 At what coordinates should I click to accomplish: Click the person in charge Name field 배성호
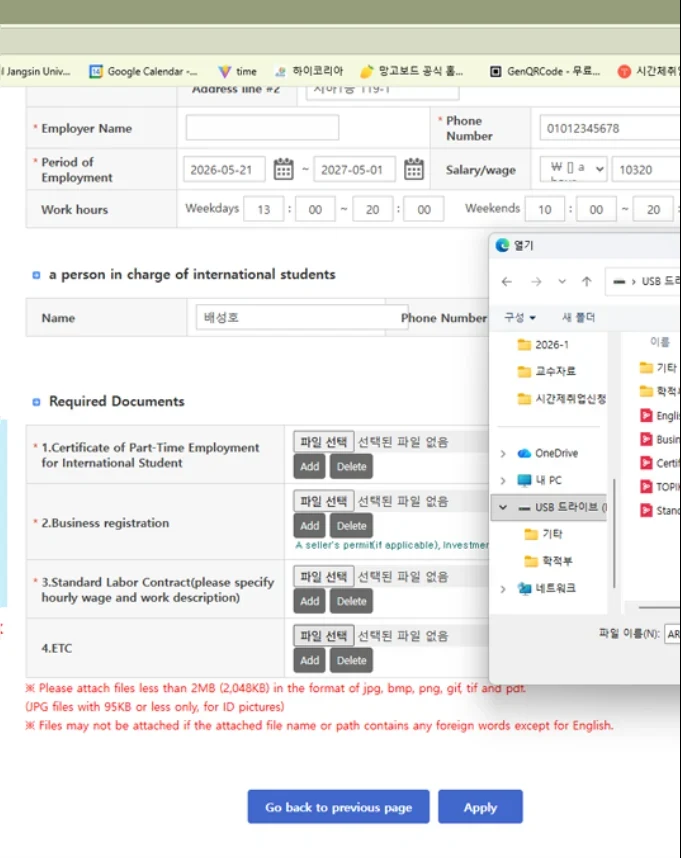pyautogui.click(x=302, y=317)
